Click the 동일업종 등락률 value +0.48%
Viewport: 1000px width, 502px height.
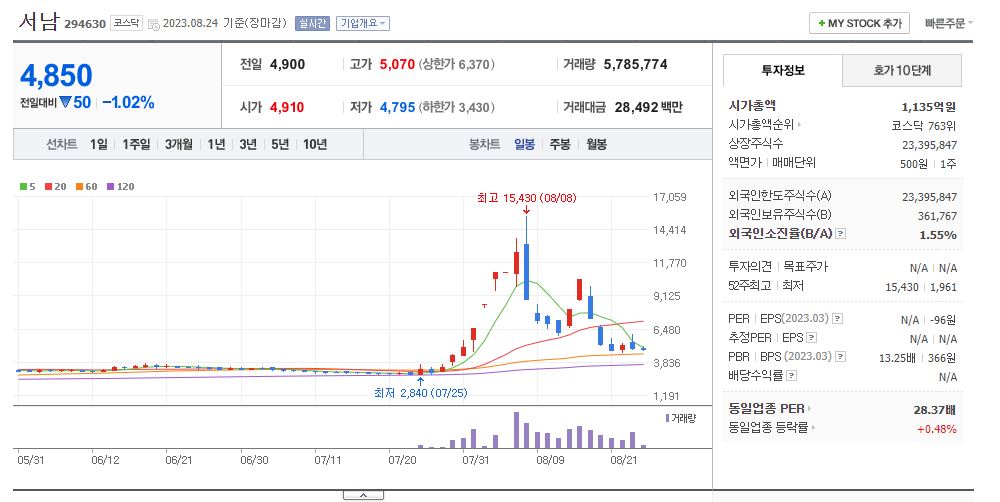(x=937, y=429)
